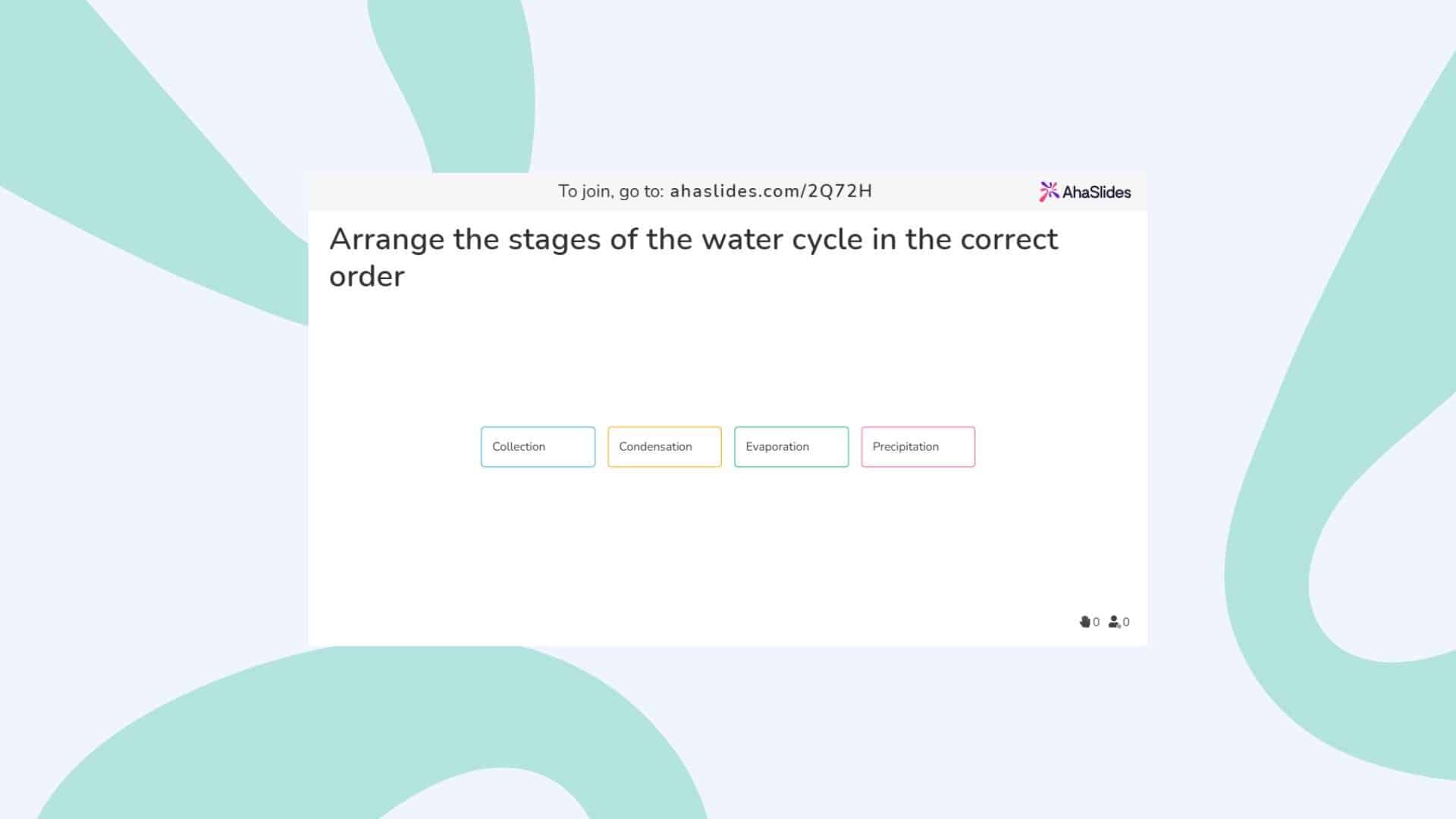
Task: Pick the Evaporation answer card
Action: pos(791,447)
